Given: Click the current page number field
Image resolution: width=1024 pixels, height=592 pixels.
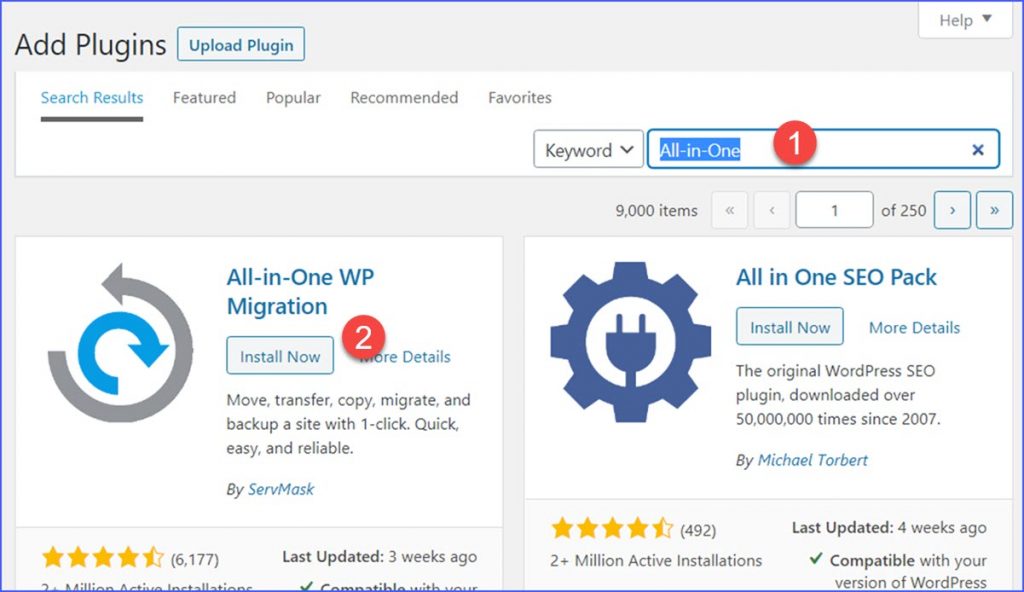Looking at the screenshot, I should (834, 210).
